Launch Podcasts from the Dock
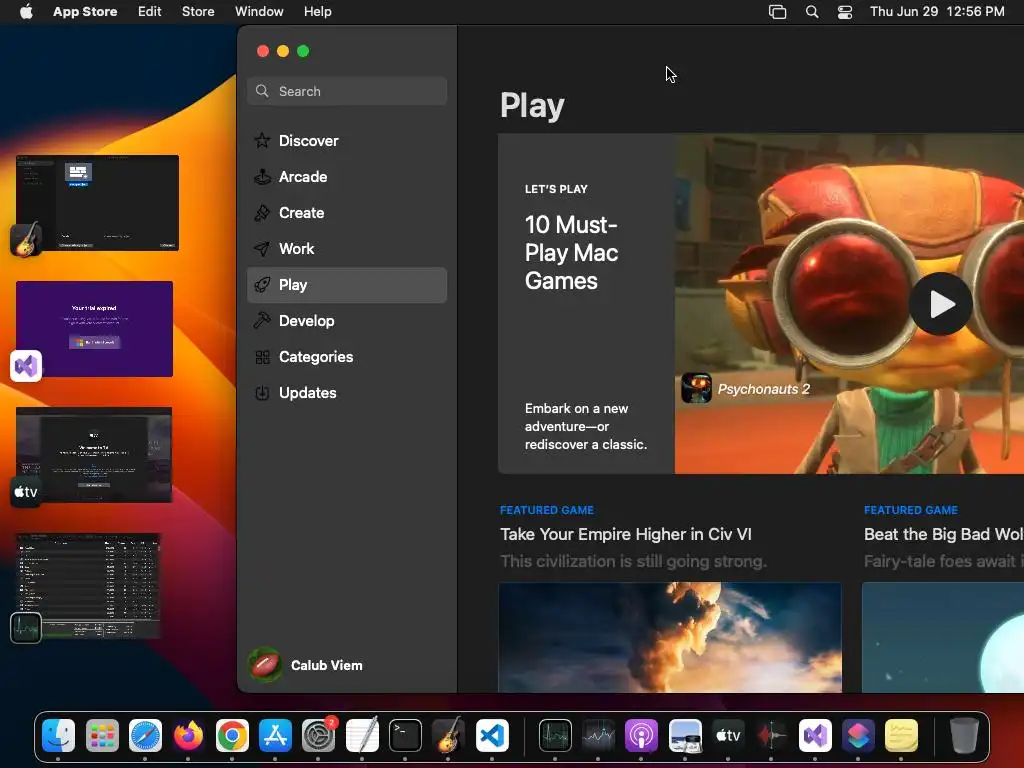 (x=641, y=736)
